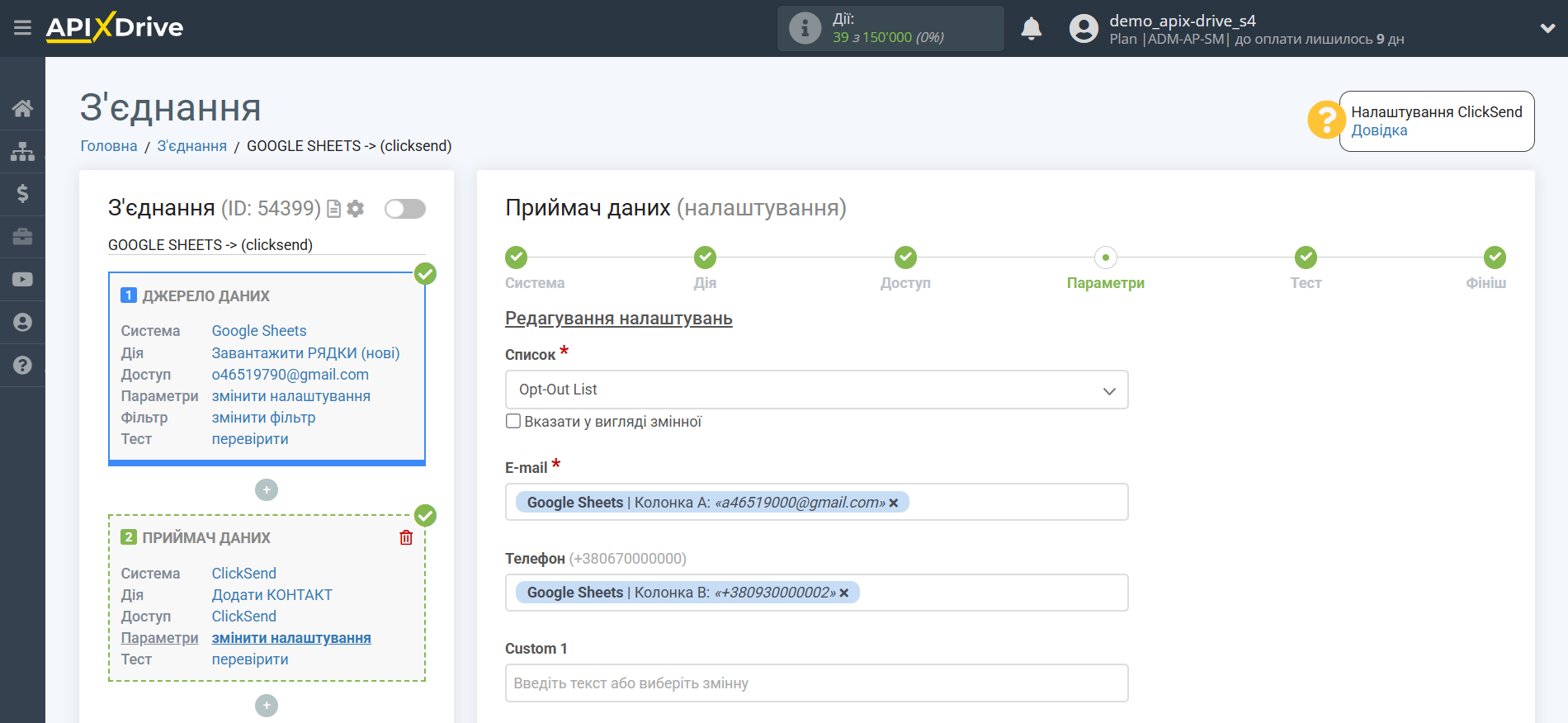Click source 'перевірити' test link
Viewport: 1568px width, 723px height.
click(250, 439)
